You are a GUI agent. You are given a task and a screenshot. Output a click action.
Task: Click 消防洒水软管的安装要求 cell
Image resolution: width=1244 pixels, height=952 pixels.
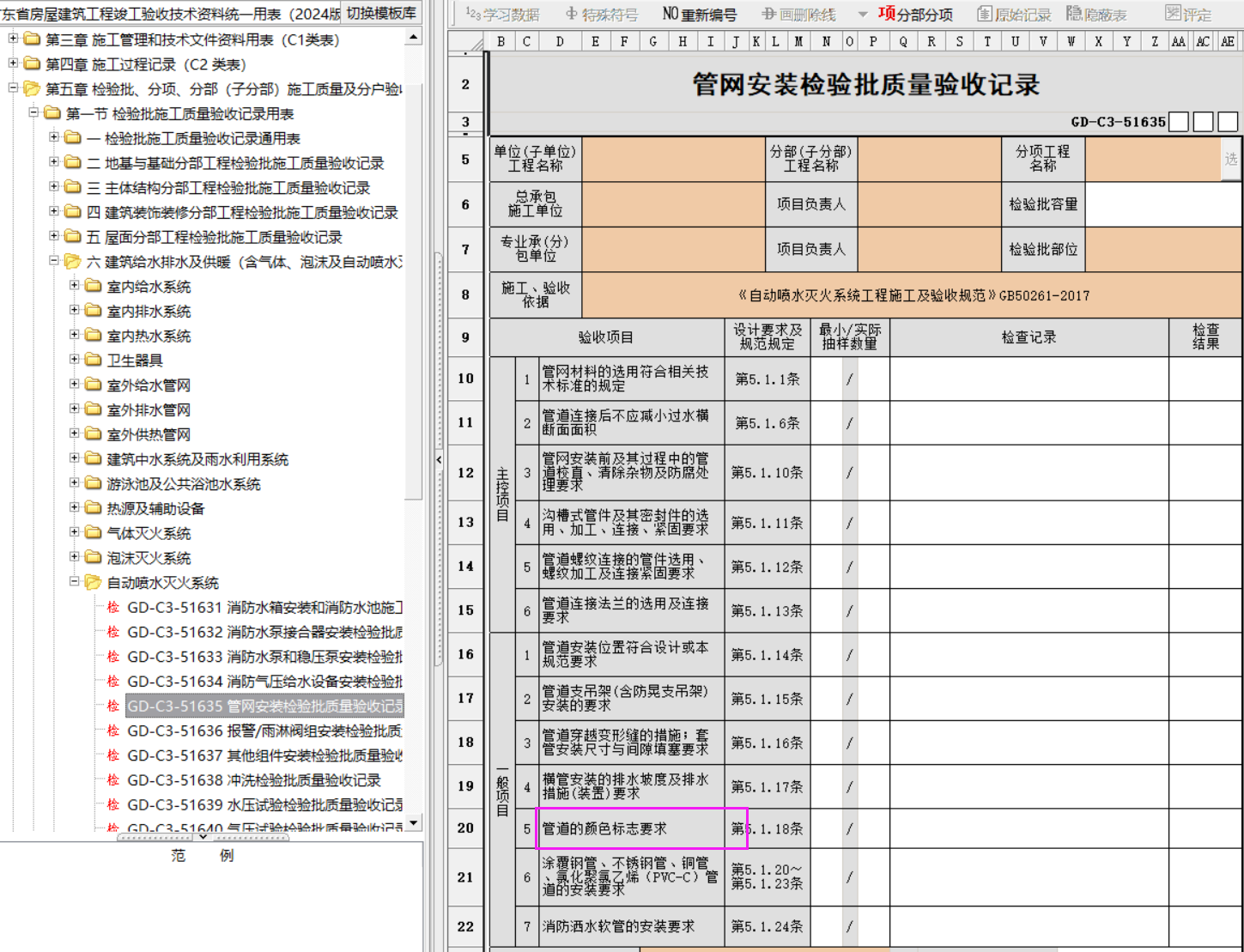pos(632,926)
